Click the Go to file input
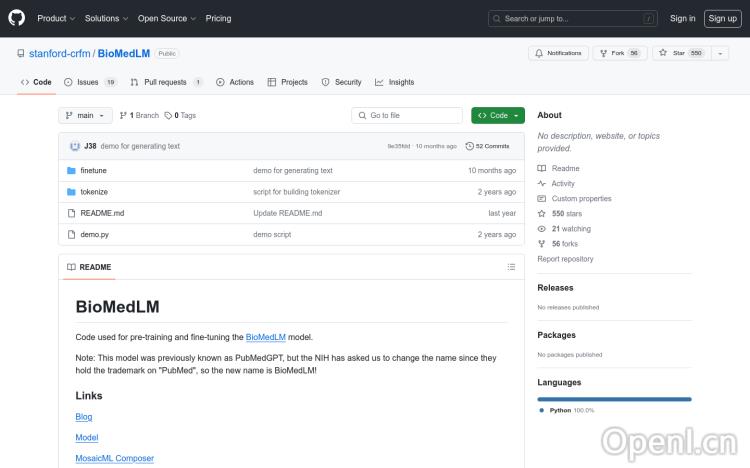 pyautogui.click(x=408, y=115)
